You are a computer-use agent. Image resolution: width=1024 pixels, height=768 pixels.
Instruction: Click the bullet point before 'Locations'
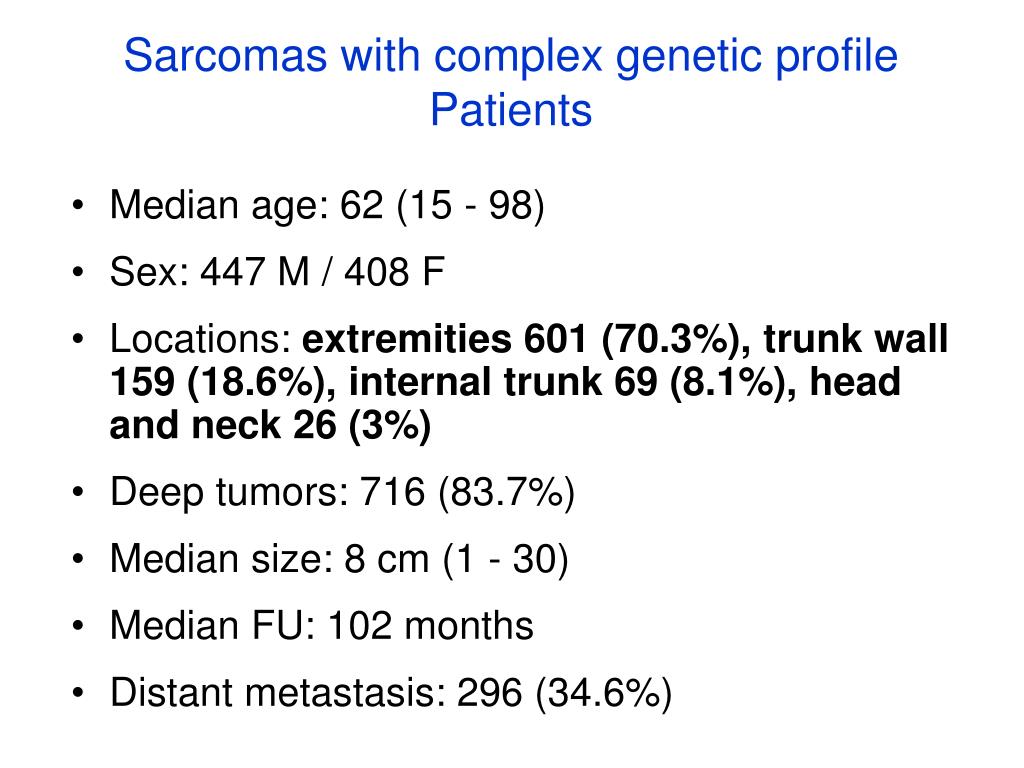pos(78,340)
